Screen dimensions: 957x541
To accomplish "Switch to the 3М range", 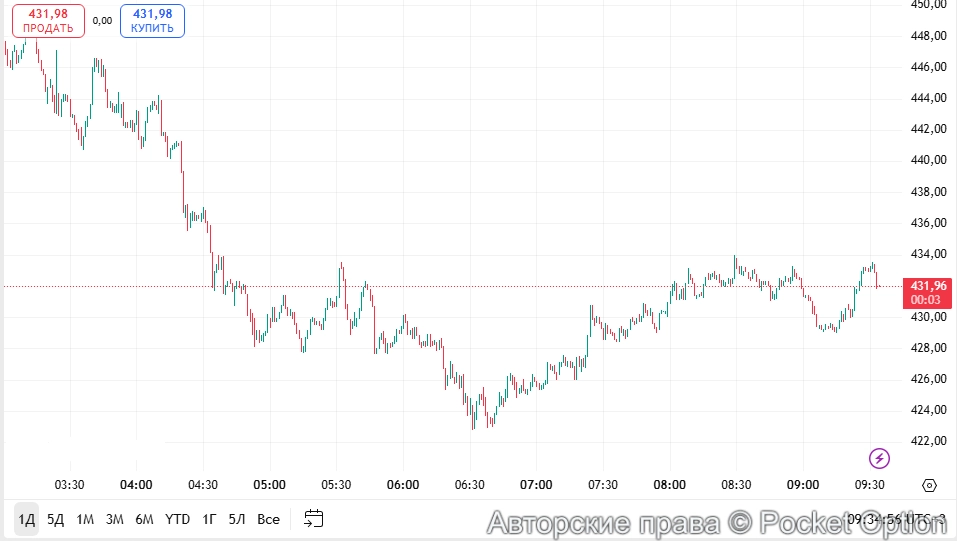I will pos(115,519).
